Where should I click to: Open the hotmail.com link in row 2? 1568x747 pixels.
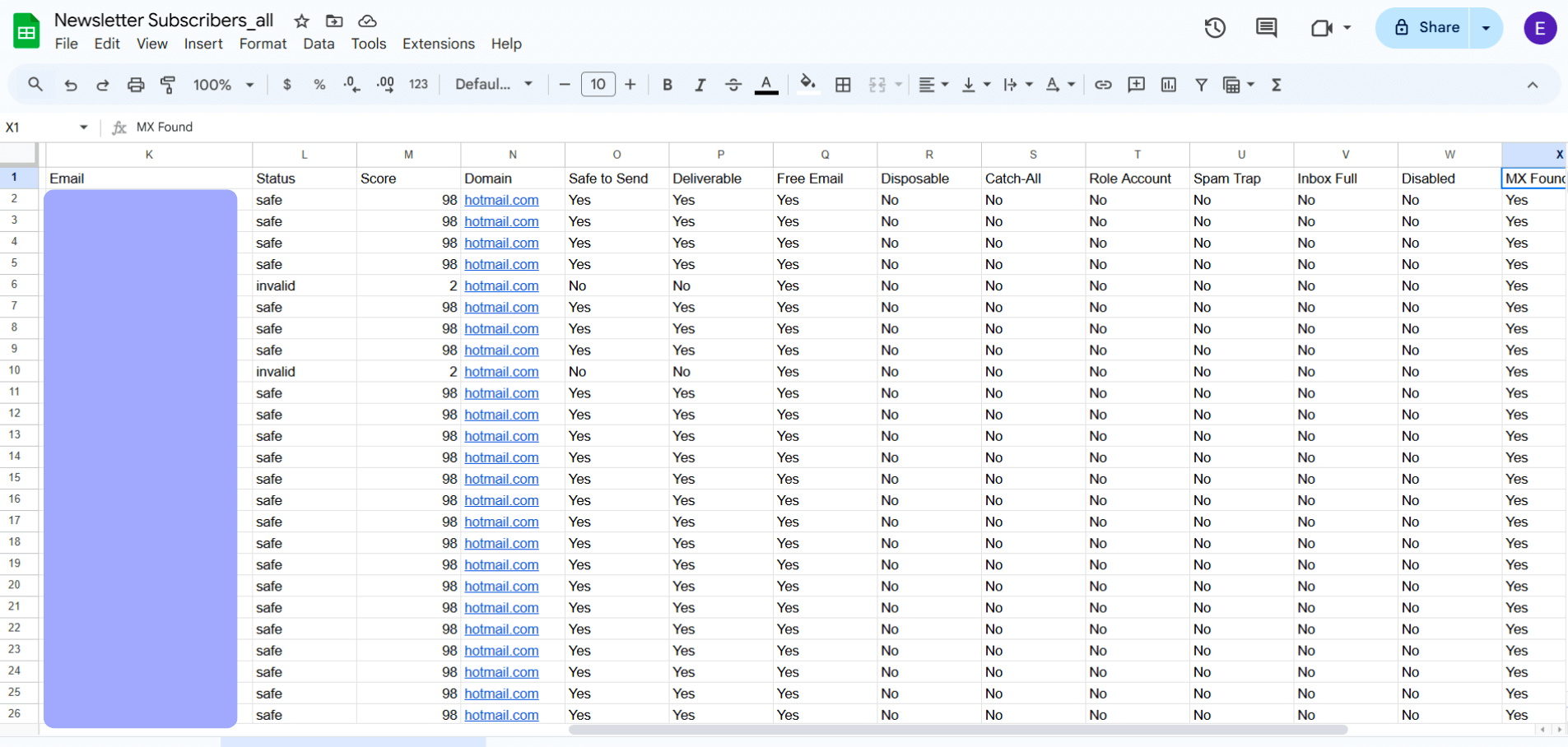tap(501, 200)
